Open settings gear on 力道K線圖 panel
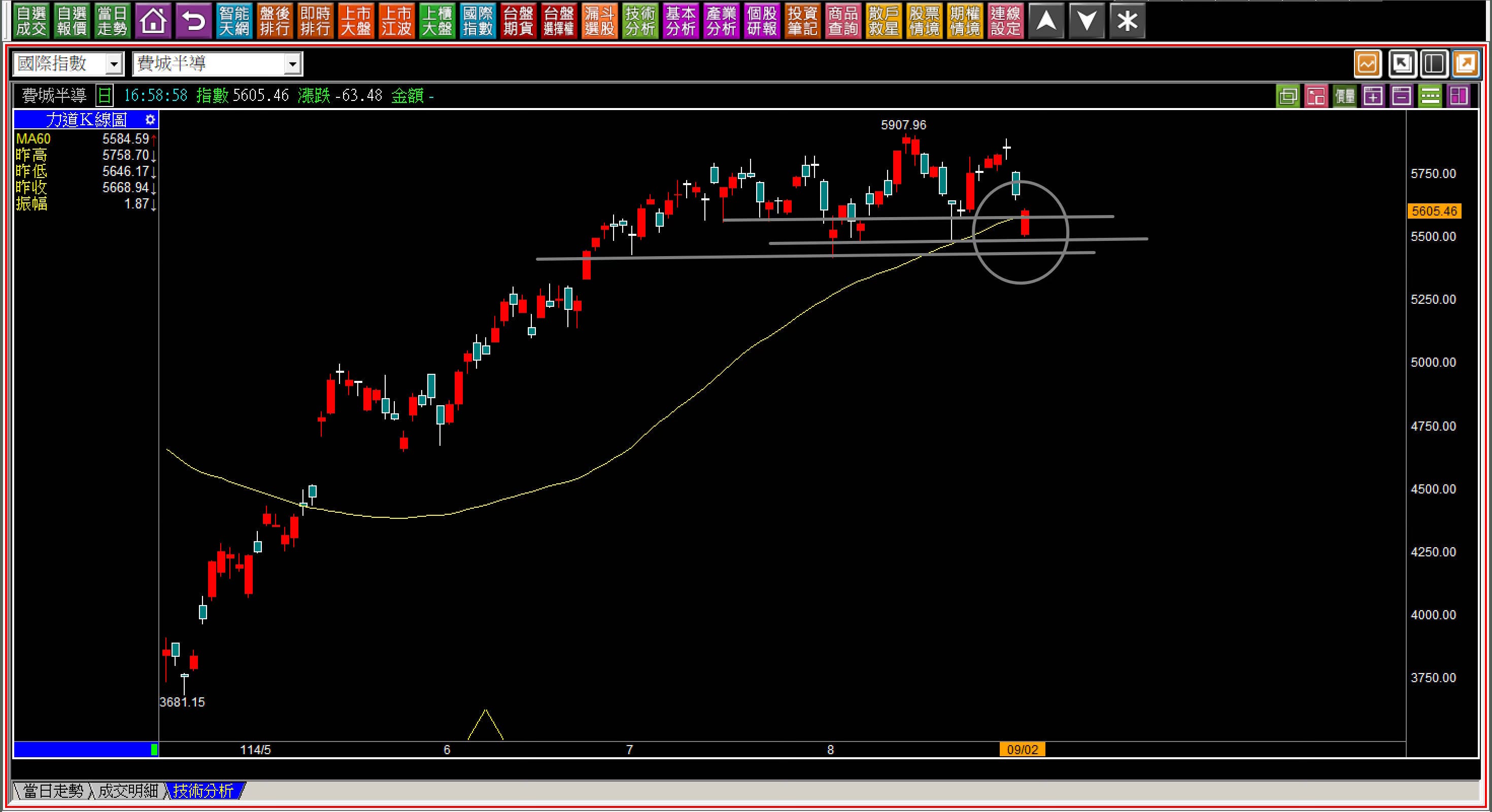This screenshot has width=1492, height=812. point(150,120)
